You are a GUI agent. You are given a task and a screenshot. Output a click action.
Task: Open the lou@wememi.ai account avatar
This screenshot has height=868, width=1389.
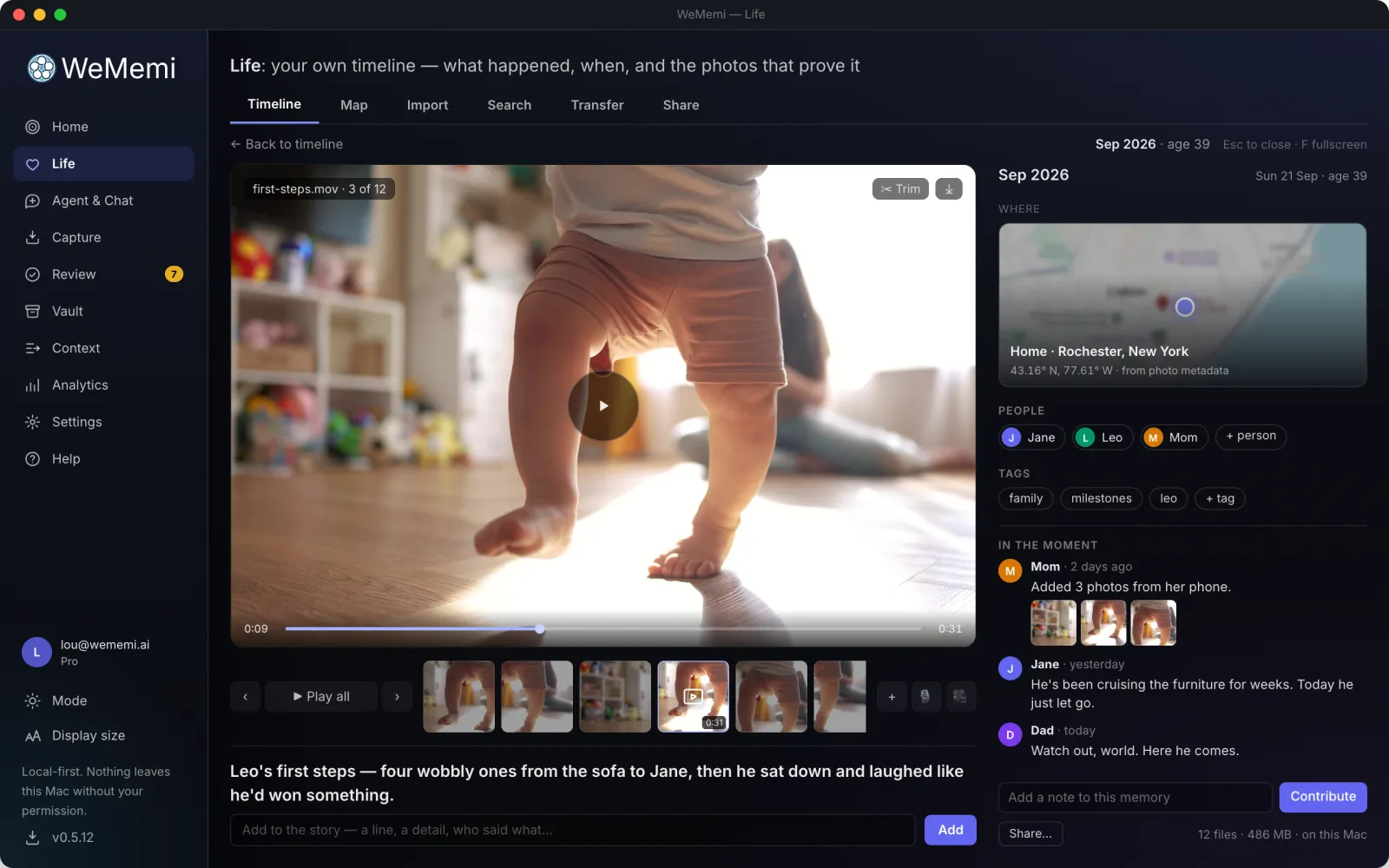(36, 653)
